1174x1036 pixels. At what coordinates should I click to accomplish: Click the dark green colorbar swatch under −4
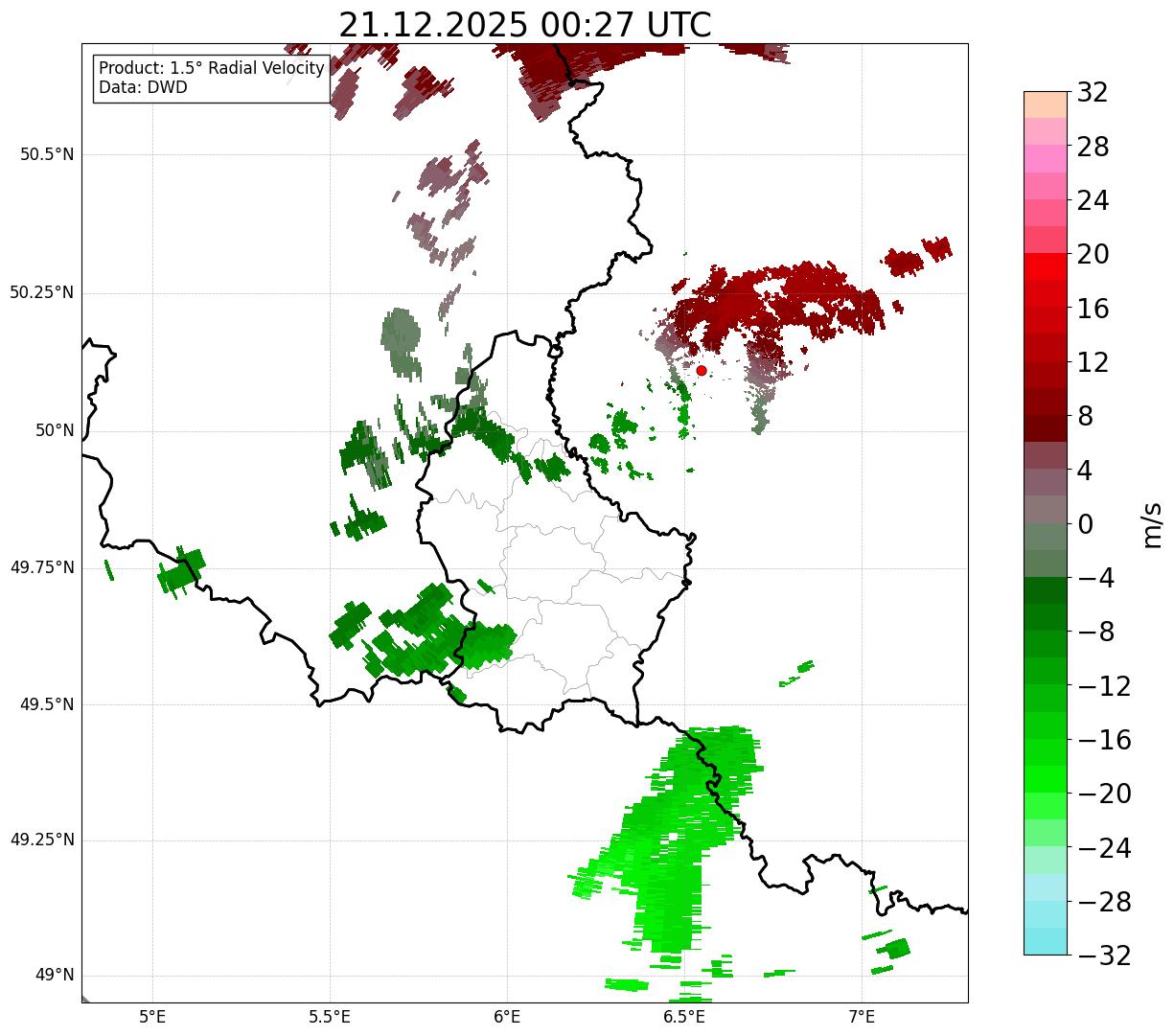[x=1046, y=590]
